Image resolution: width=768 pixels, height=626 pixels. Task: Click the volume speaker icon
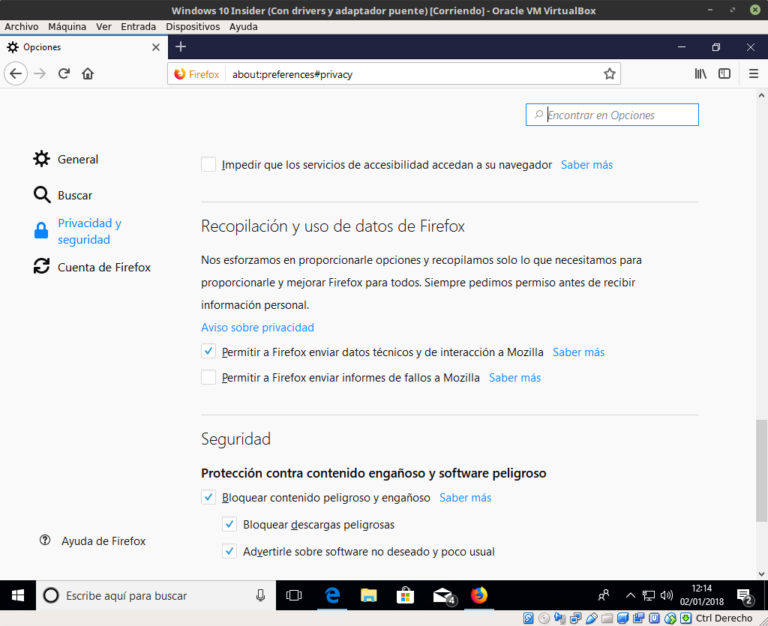coord(666,596)
